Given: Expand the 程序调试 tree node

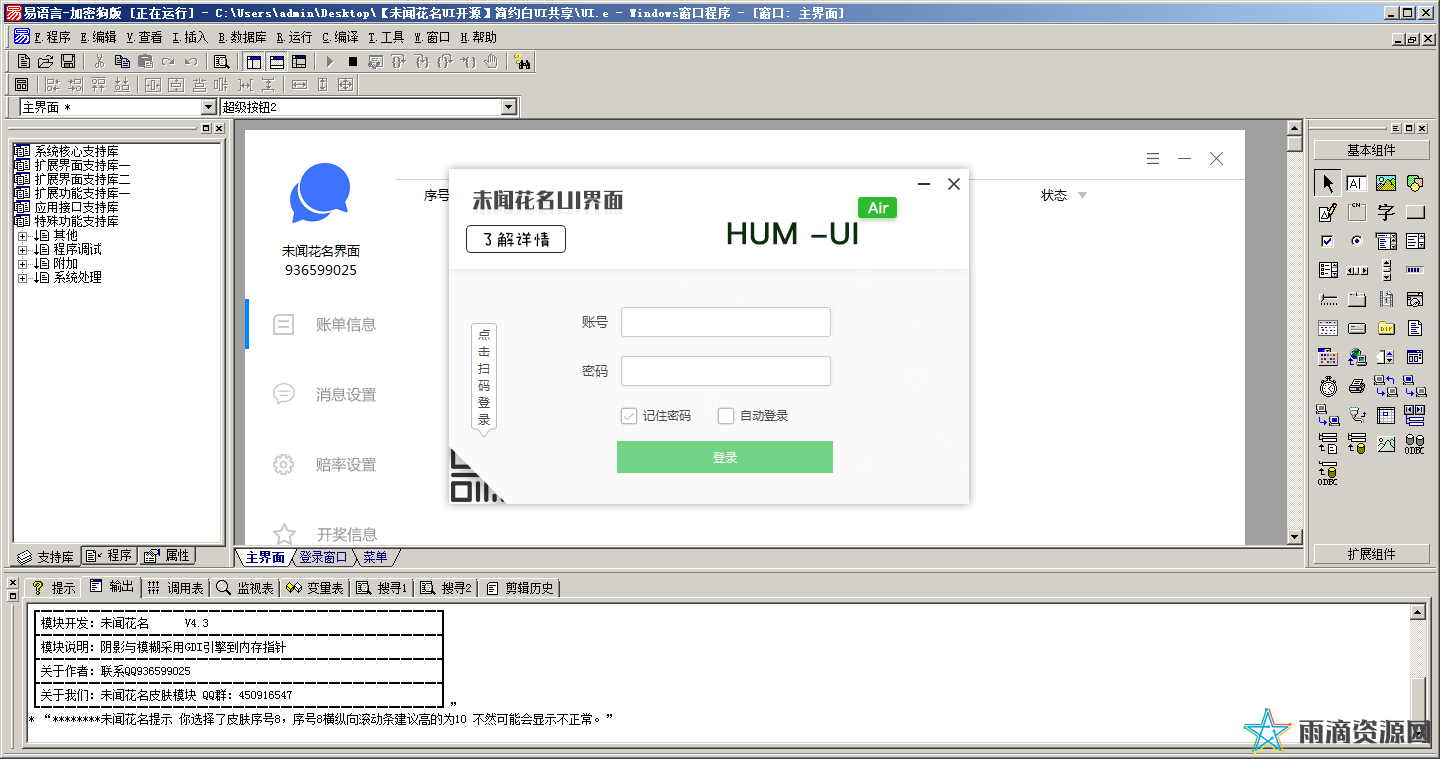Looking at the screenshot, I should (23, 250).
